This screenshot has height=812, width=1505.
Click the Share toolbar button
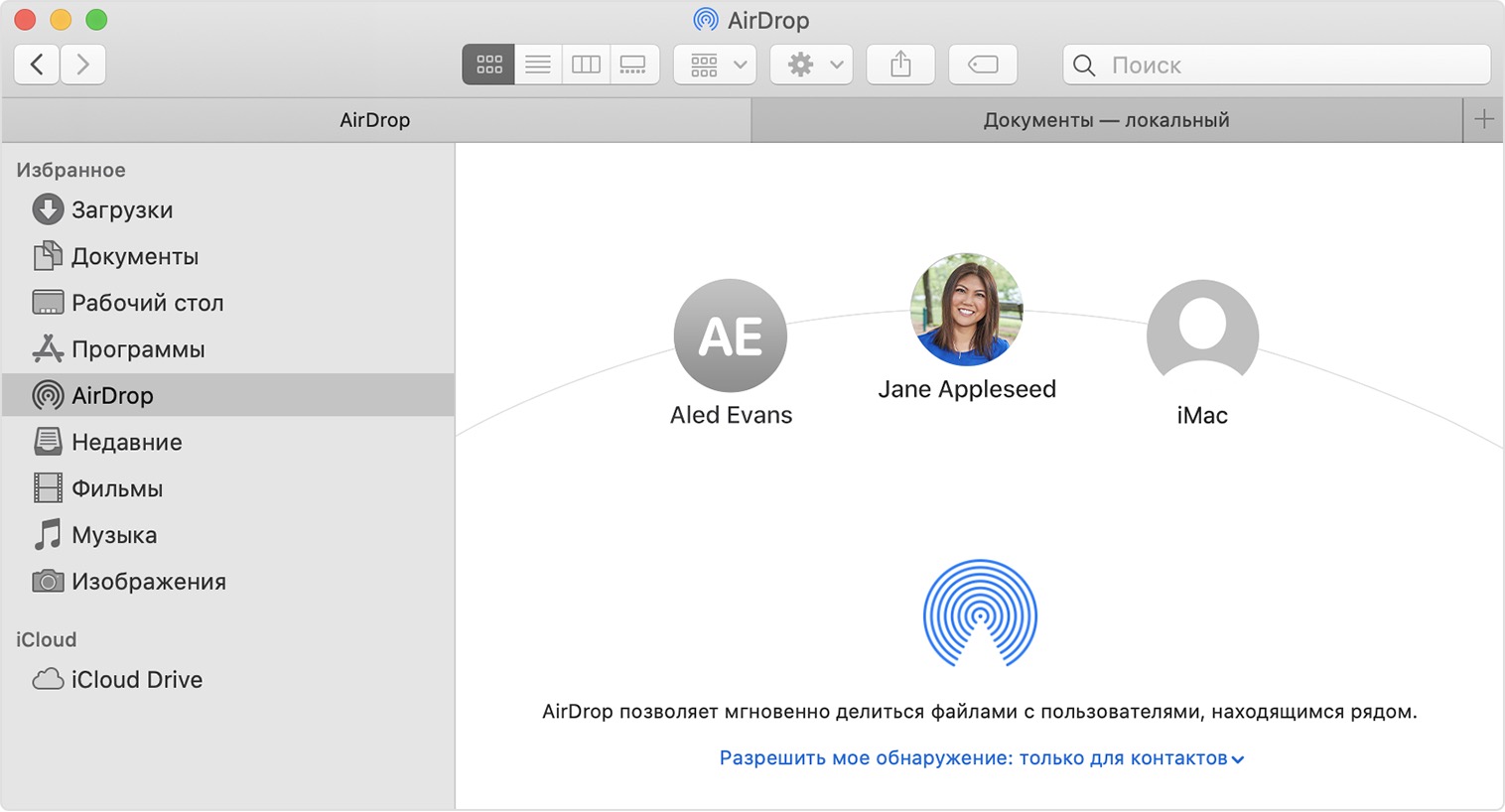[x=900, y=65]
